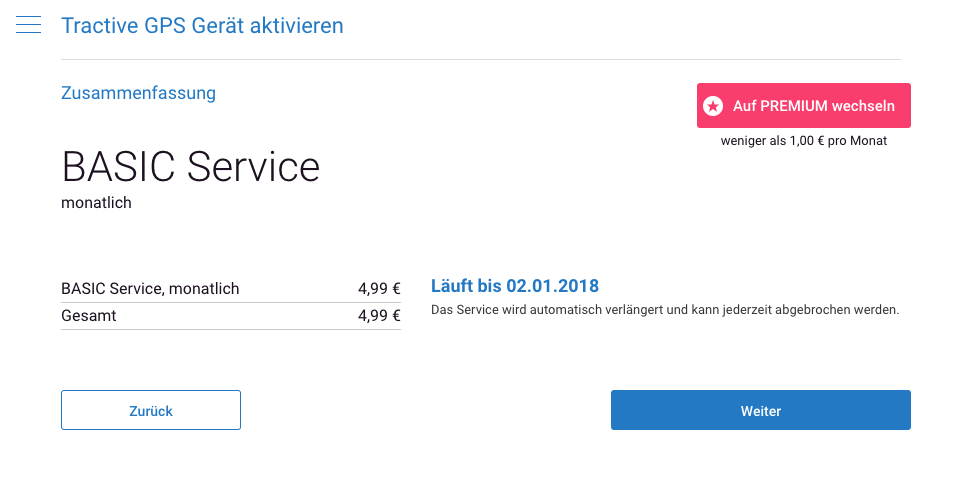Click the monatlich label under the heading
954x484 pixels.
[x=96, y=202]
